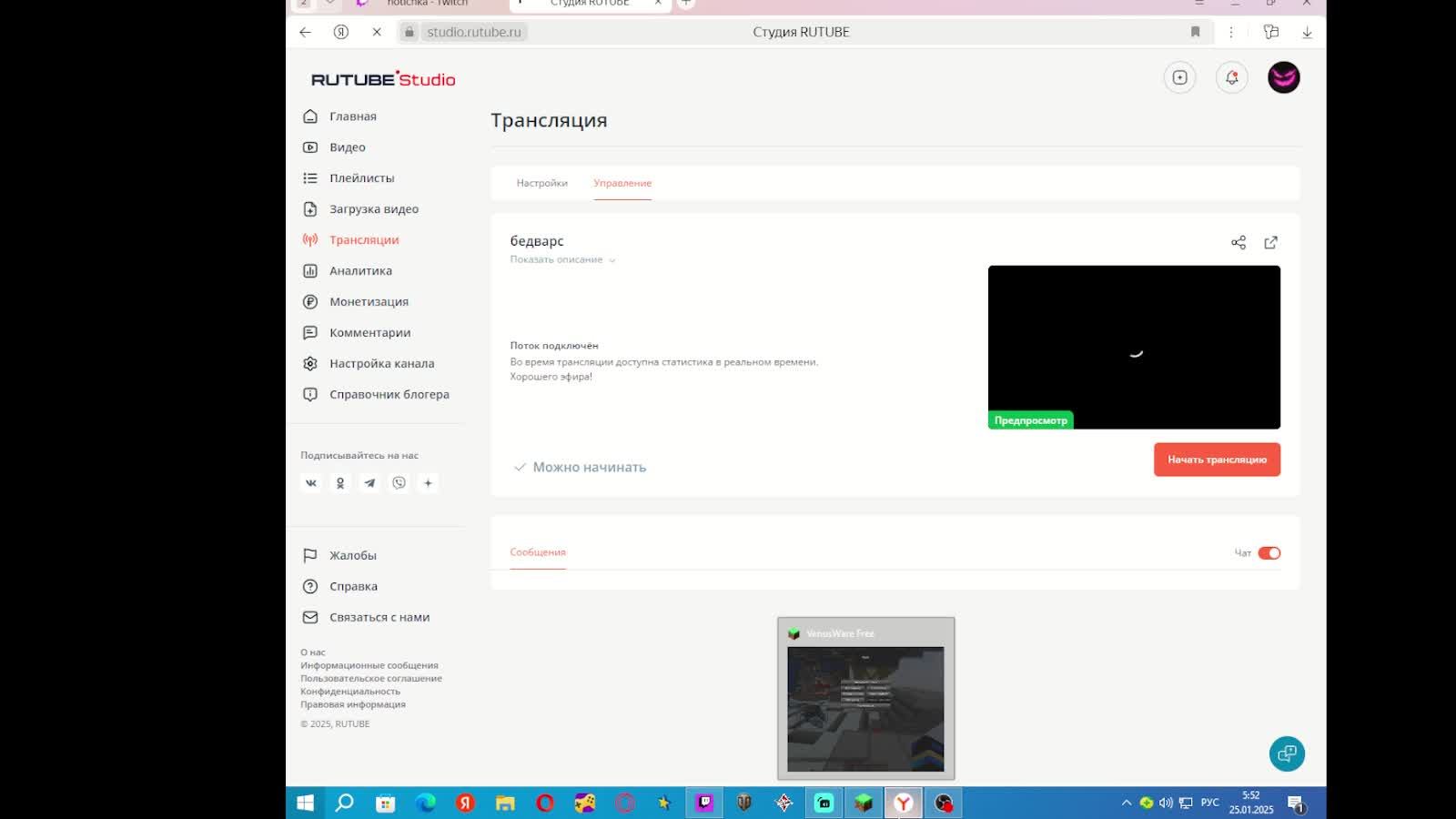Open the support chat bubble
Viewport: 1456px width, 819px height.
(x=1287, y=753)
